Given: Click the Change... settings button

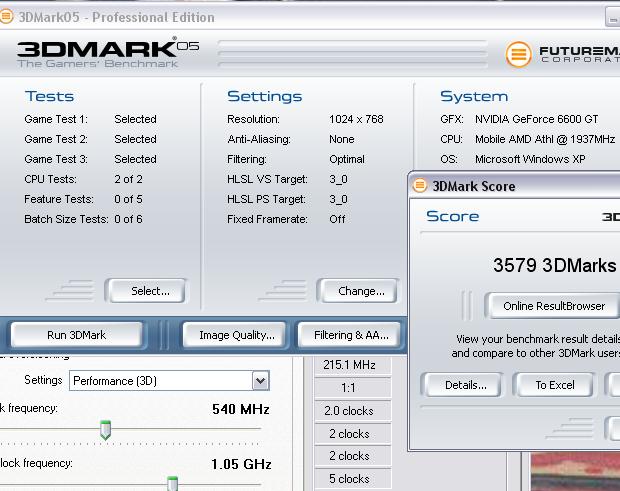Looking at the screenshot, I should [358, 291].
